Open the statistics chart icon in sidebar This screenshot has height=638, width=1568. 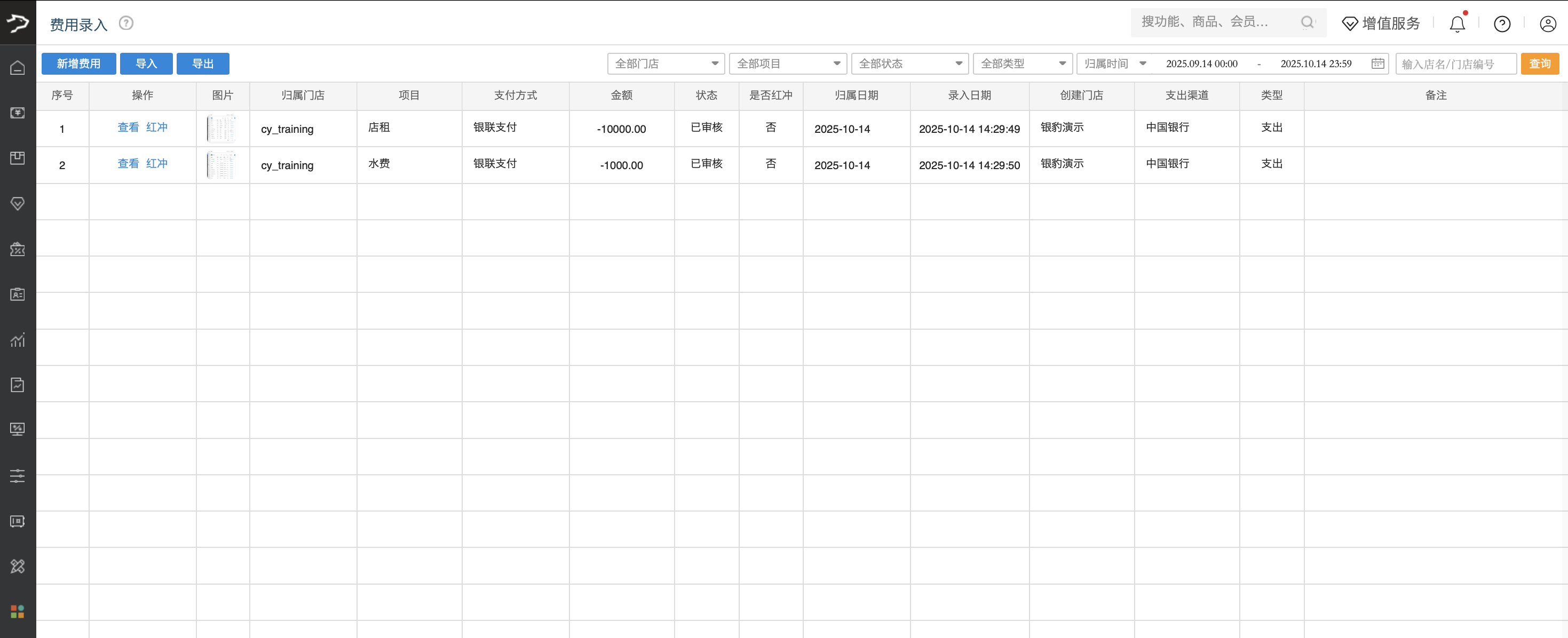[18, 340]
